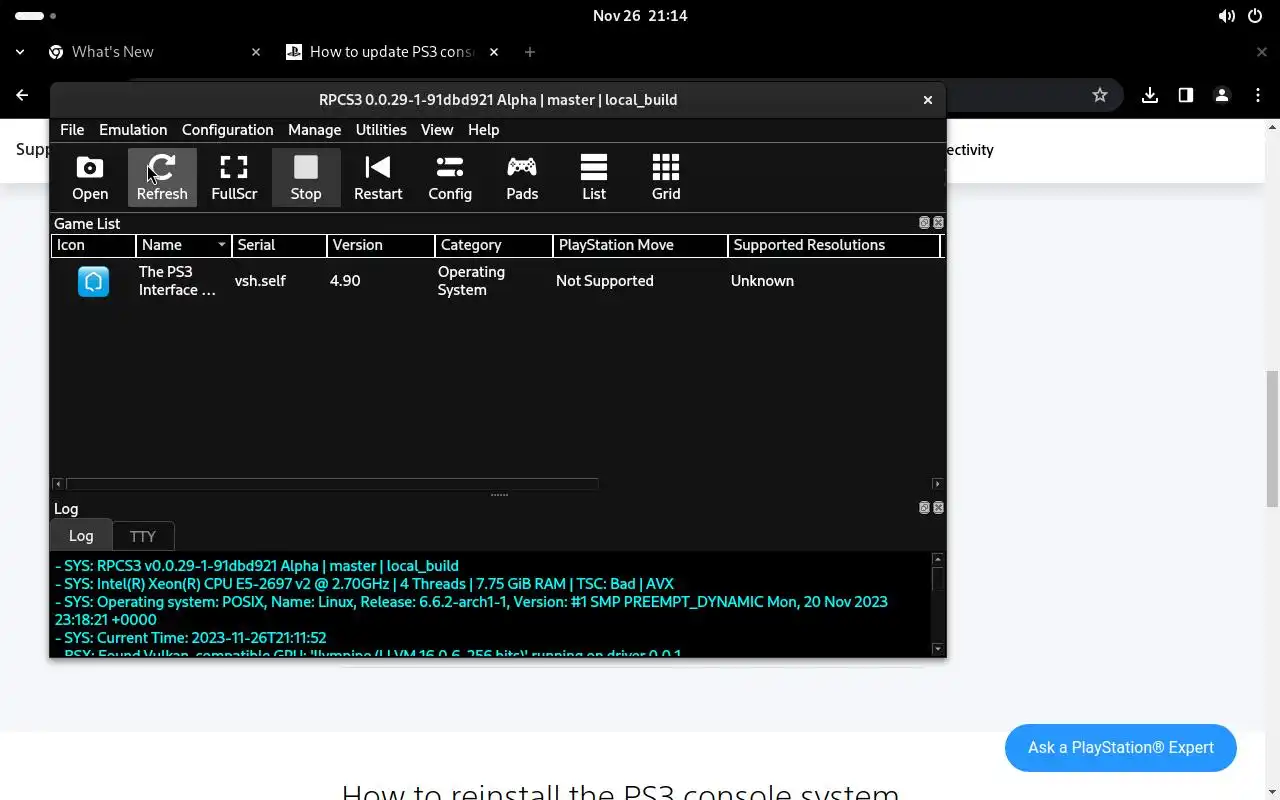
Task: Switch game list to Grid view
Action: click(666, 178)
